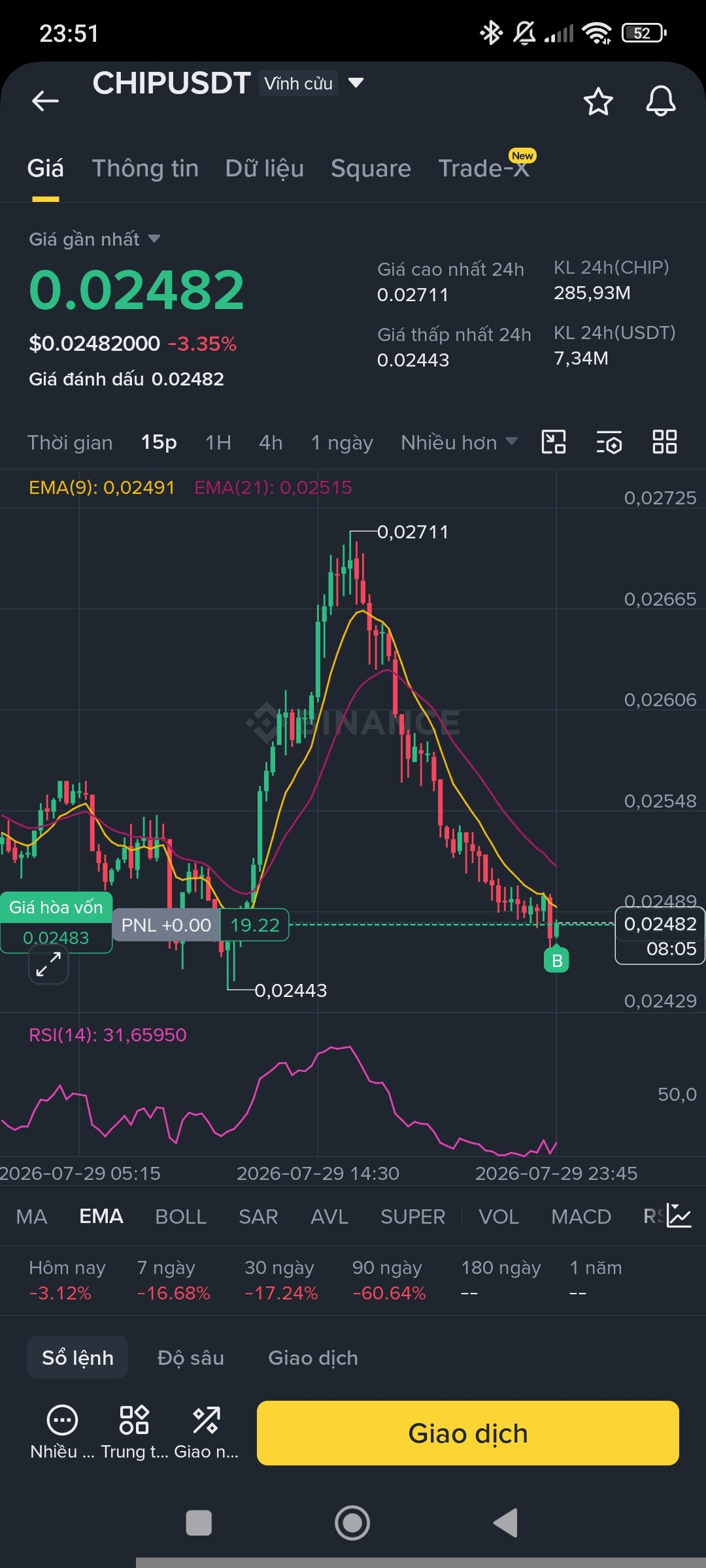Viewport: 706px width, 1568px height.
Task: Select 1 ngày timeframe
Action: pyautogui.click(x=342, y=443)
